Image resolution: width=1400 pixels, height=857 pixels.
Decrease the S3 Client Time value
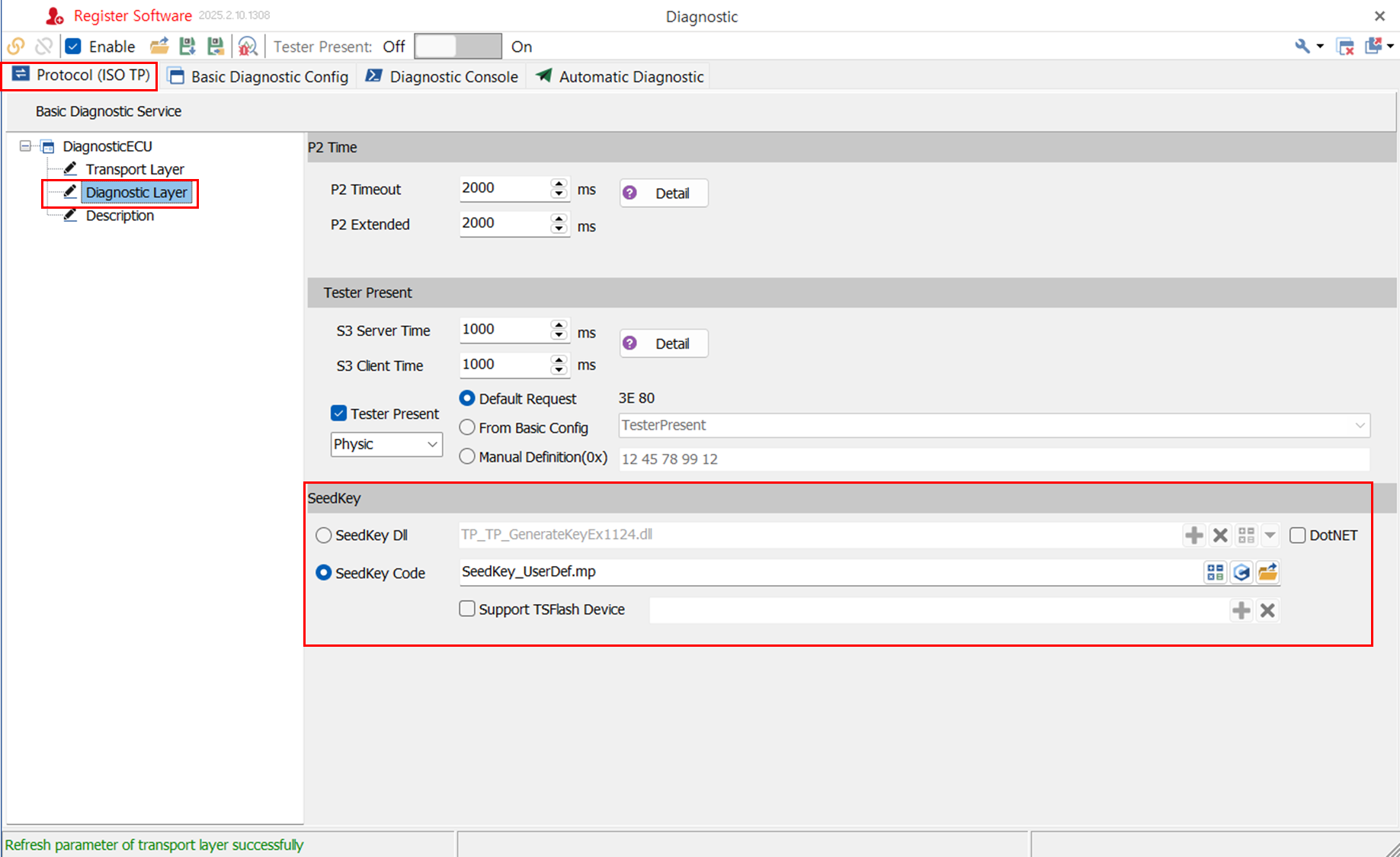tap(559, 370)
